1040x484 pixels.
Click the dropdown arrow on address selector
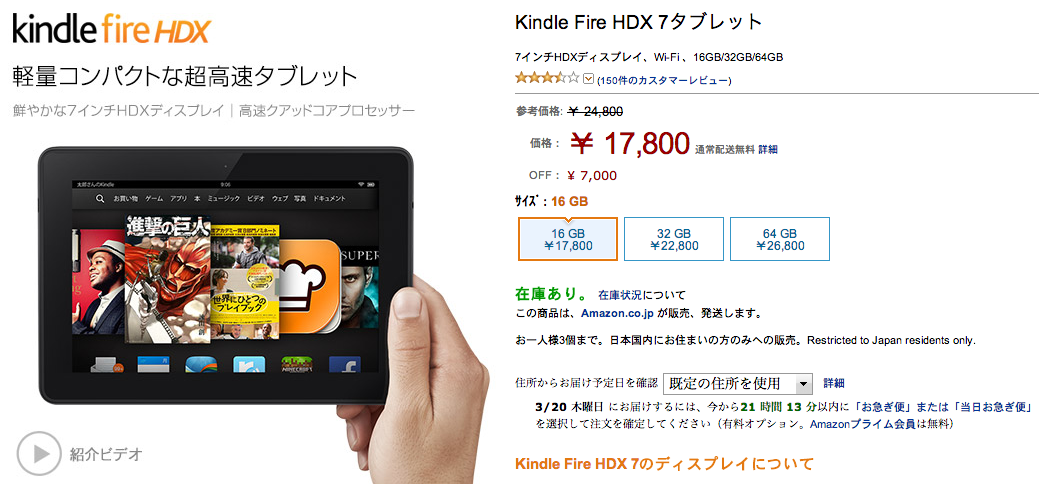point(804,384)
